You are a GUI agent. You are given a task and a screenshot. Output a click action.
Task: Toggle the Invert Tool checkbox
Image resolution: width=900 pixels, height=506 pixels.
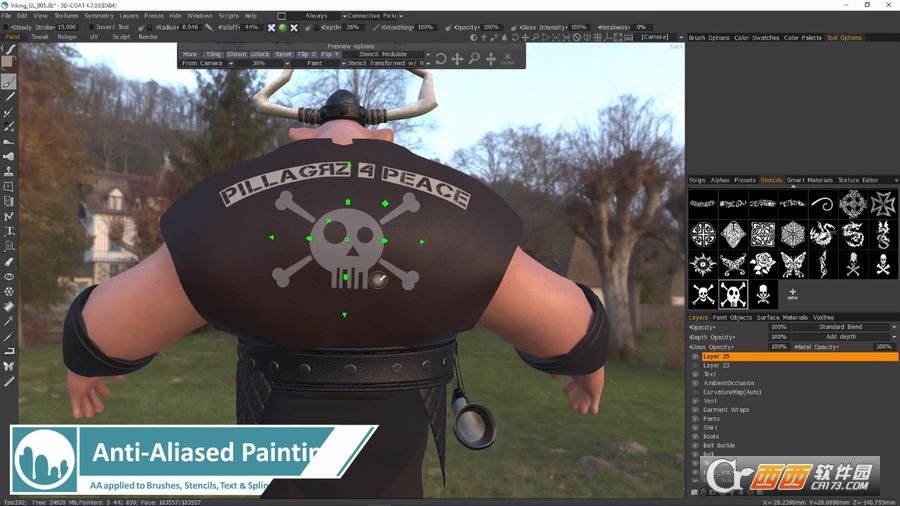[92, 27]
